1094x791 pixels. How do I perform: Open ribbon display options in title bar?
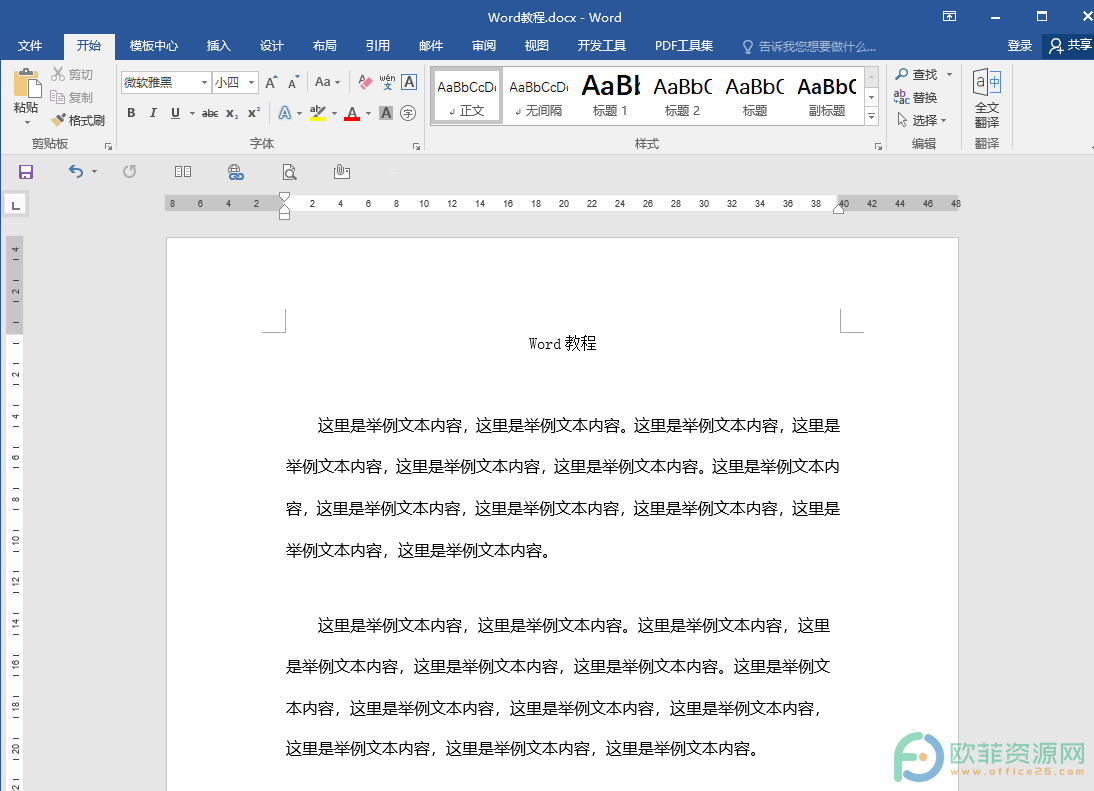pyautogui.click(x=950, y=16)
